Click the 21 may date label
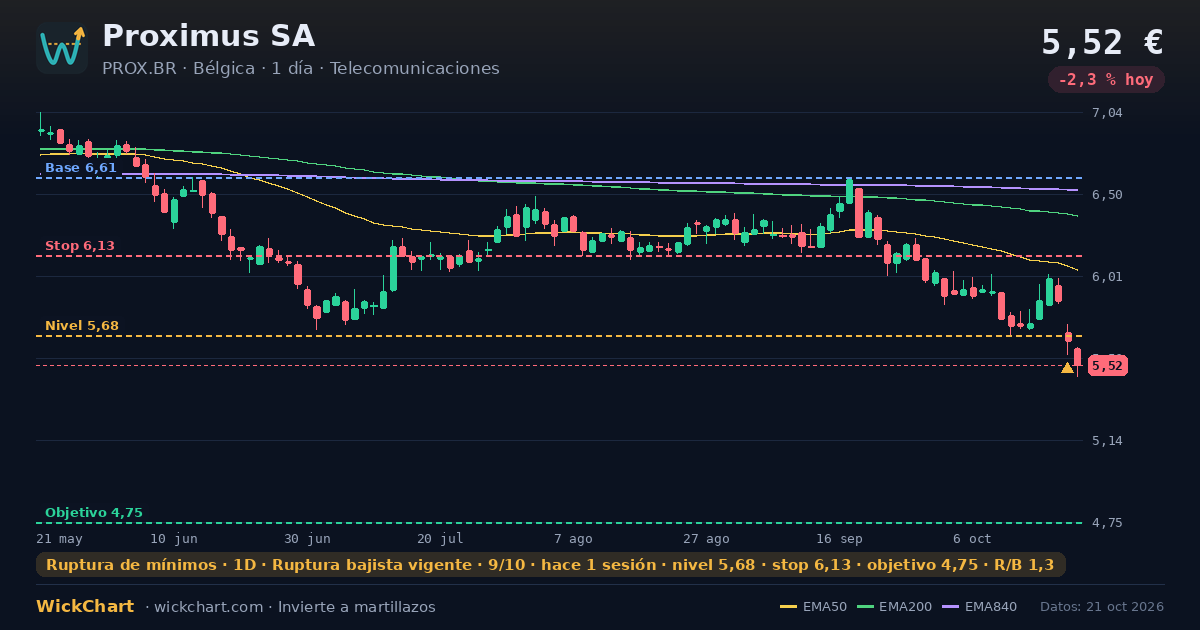The width and height of the screenshot is (1200, 630). coord(59,538)
